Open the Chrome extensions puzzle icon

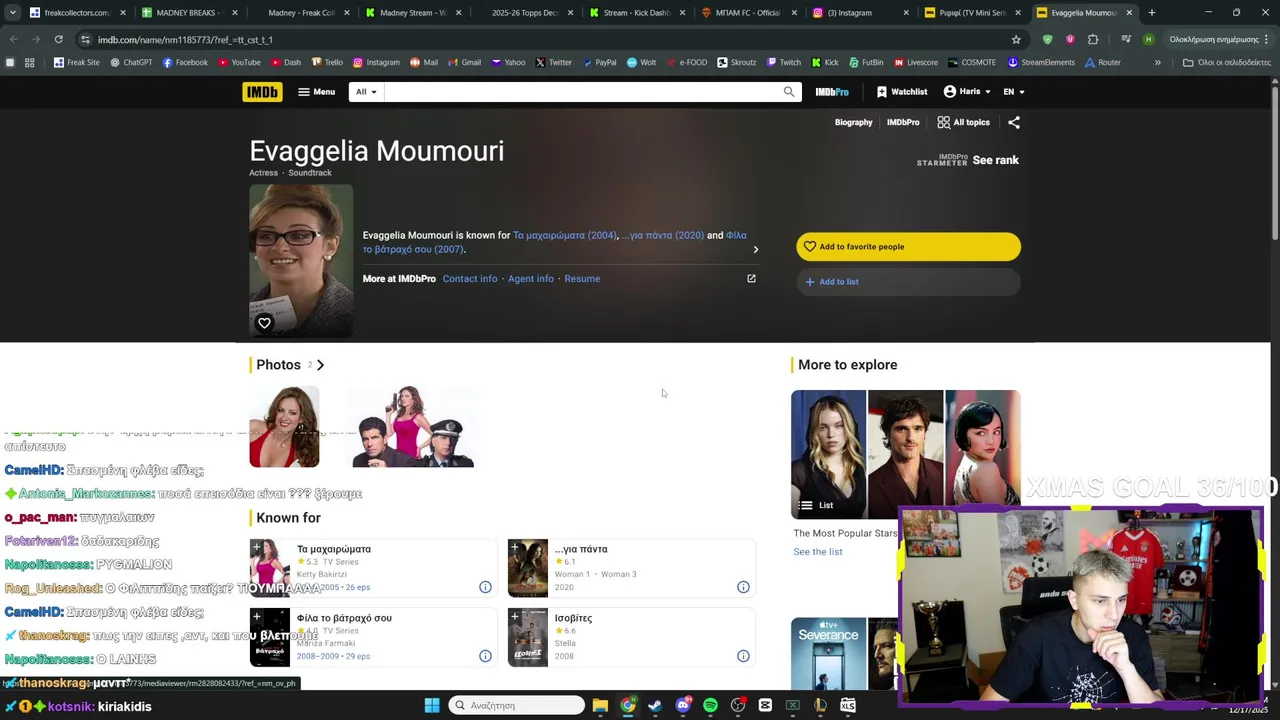(x=1092, y=39)
